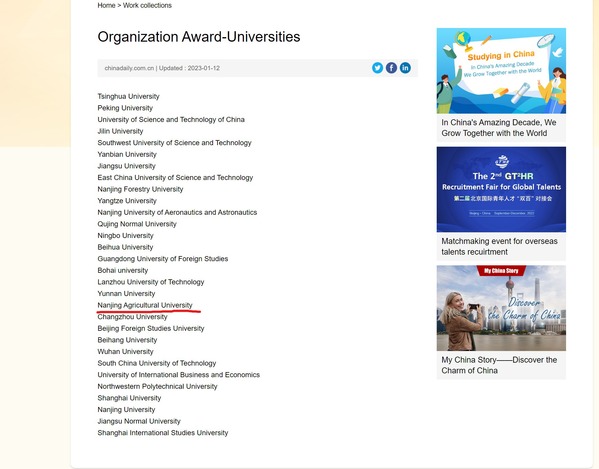Open Matchmaking event for overseas talents link
This screenshot has width=599, height=469.
pyautogui.click(x=499, y=247)
